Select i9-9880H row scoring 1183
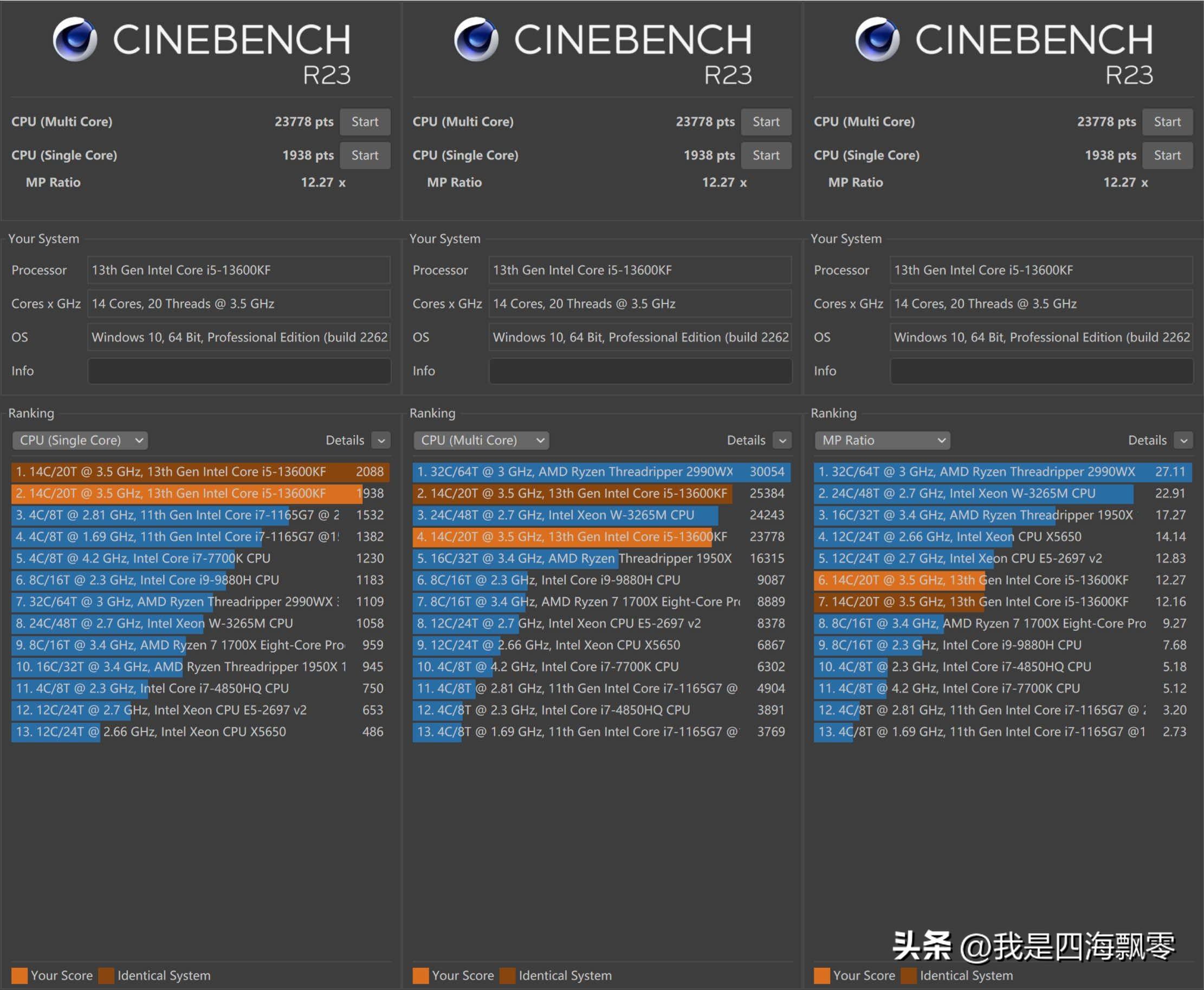The image size is (1204, 990). click(x=200, y=580)
